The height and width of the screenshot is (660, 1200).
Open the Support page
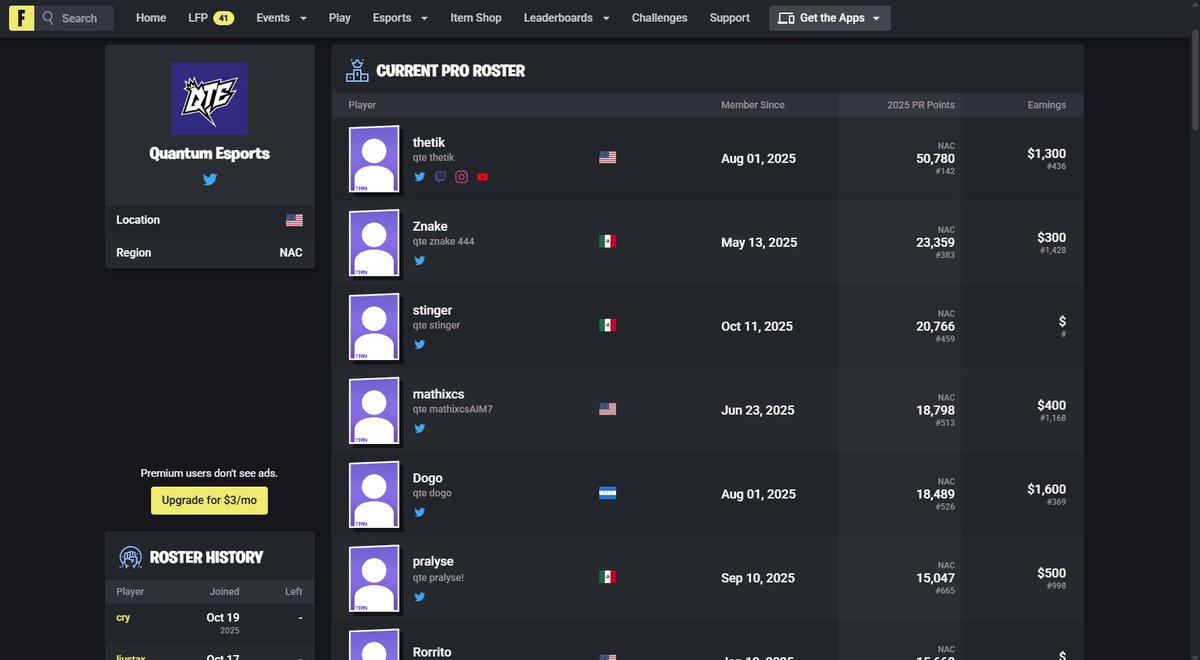pos(730,18)
